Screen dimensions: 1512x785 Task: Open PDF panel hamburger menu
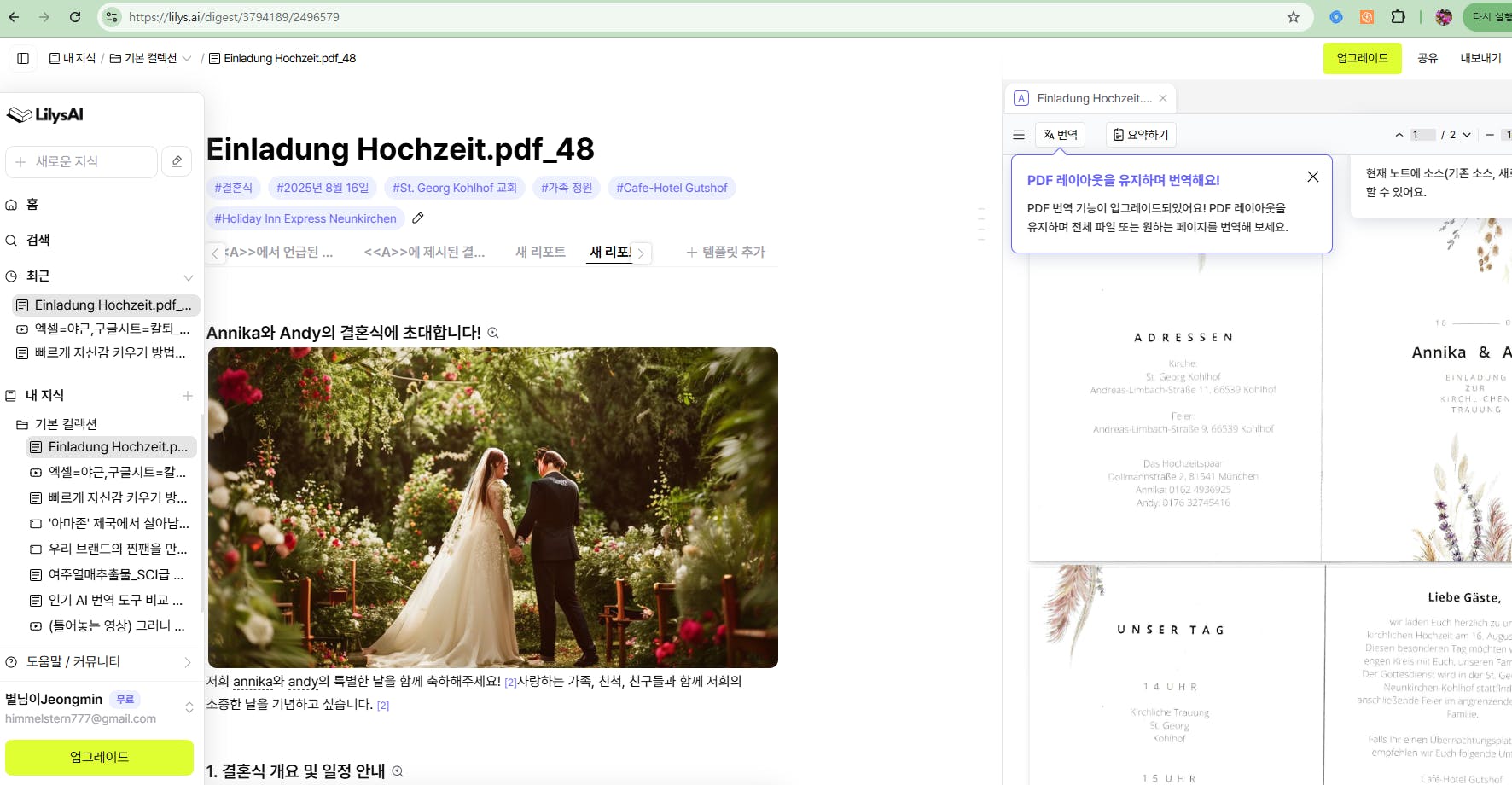click(x=1019, y=135)
